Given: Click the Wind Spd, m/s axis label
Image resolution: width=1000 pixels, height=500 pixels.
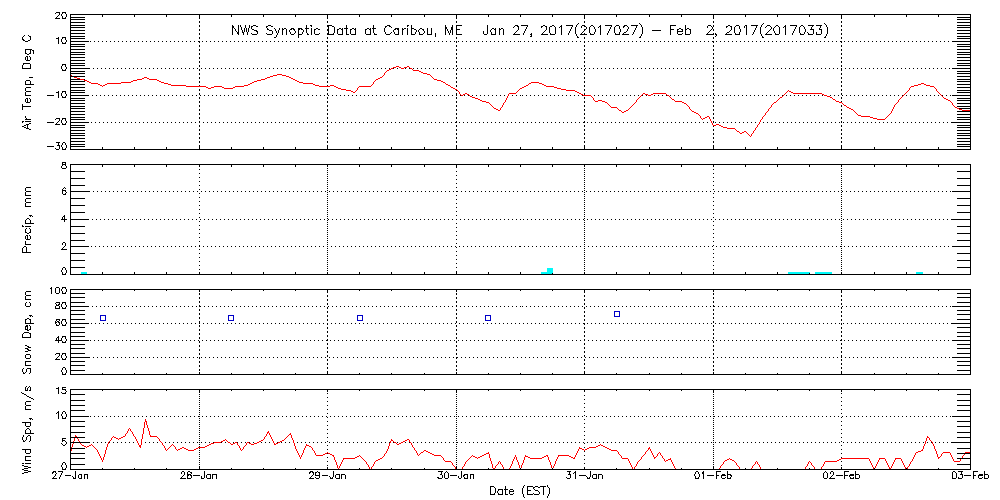Looking at the screenshot, I should coord(27,429).
